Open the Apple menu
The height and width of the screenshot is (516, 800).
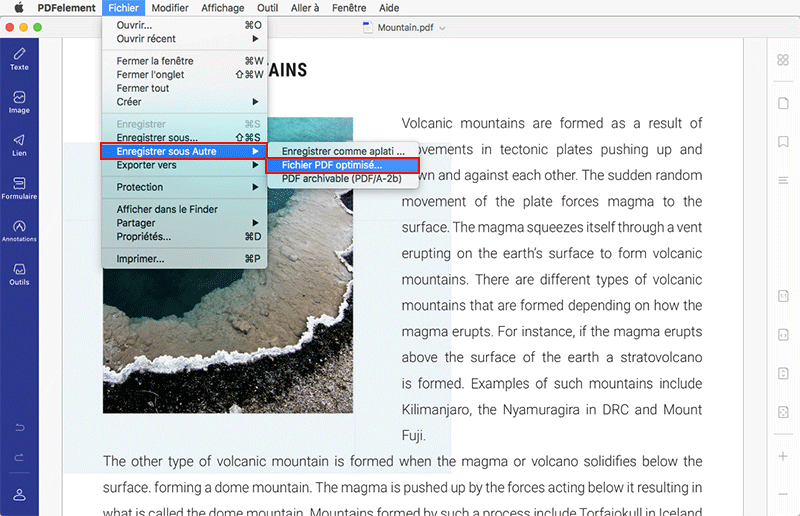[18, 8]
